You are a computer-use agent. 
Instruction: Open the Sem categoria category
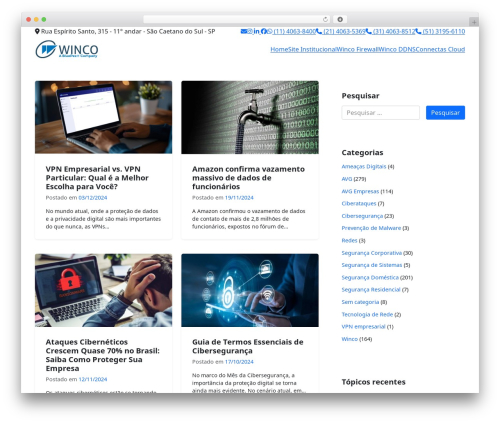tap(360, 302)
